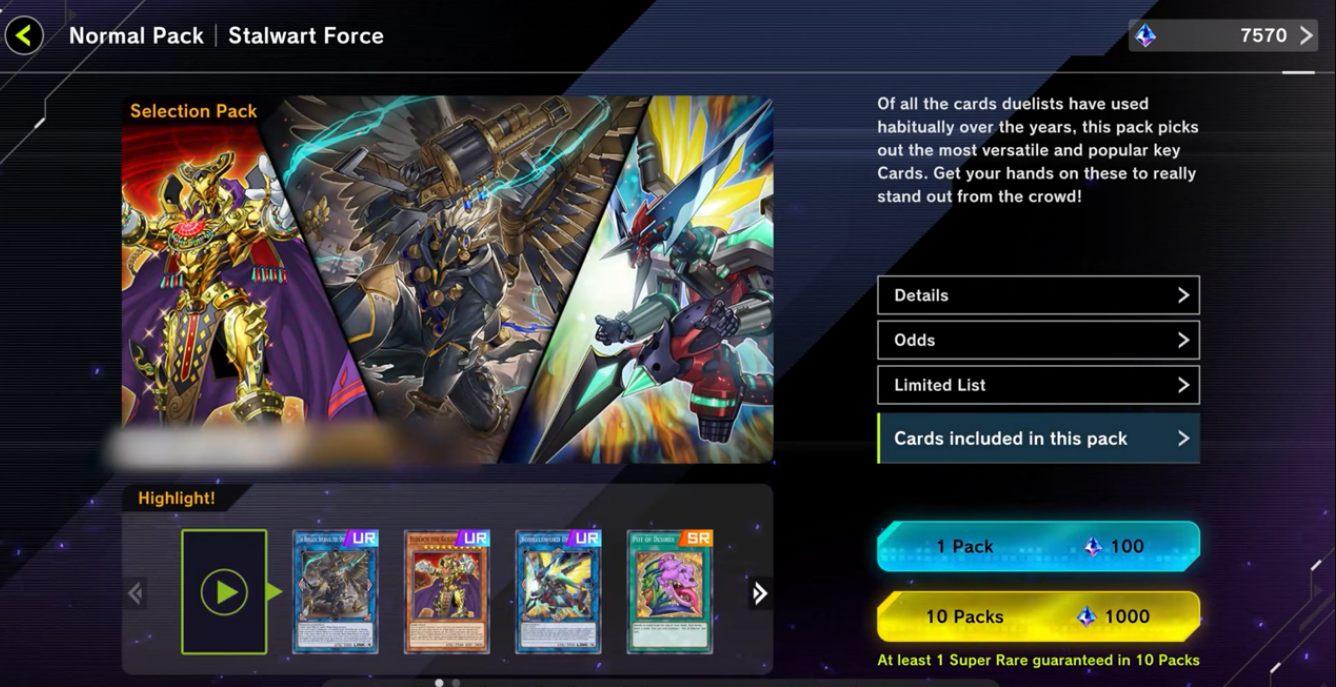
Task: Select the second page indicator dot
Action: coord(456,683)
